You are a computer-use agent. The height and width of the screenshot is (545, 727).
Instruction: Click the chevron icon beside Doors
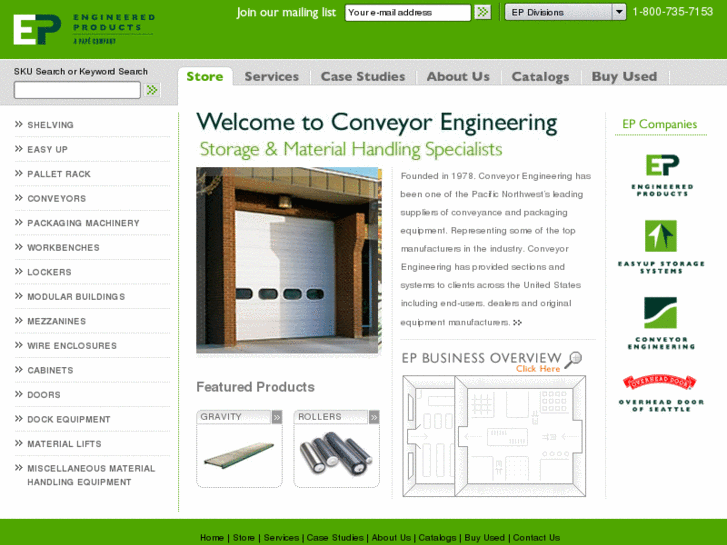(19, 394)
